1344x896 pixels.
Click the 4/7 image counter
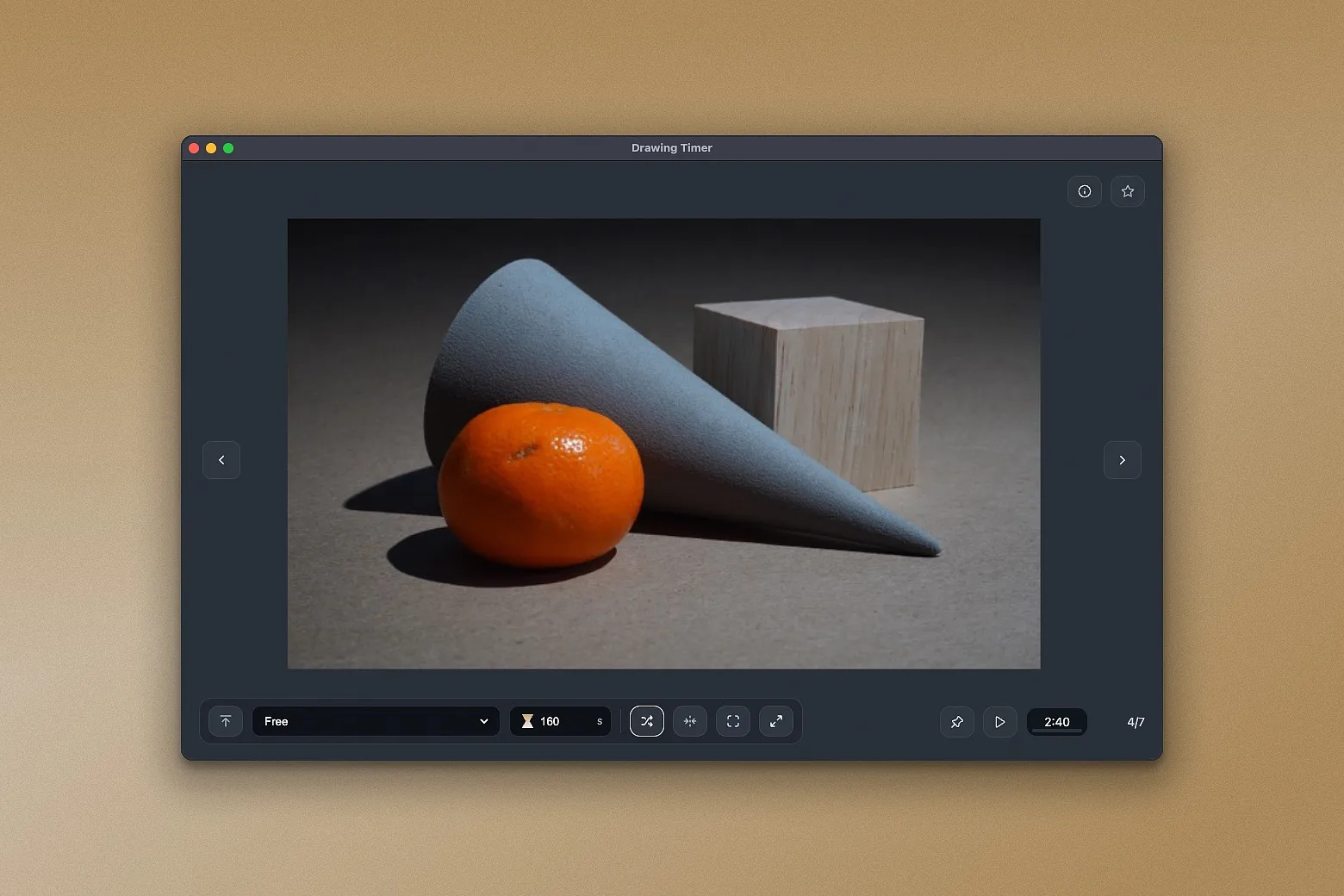tap(1135, 722)
